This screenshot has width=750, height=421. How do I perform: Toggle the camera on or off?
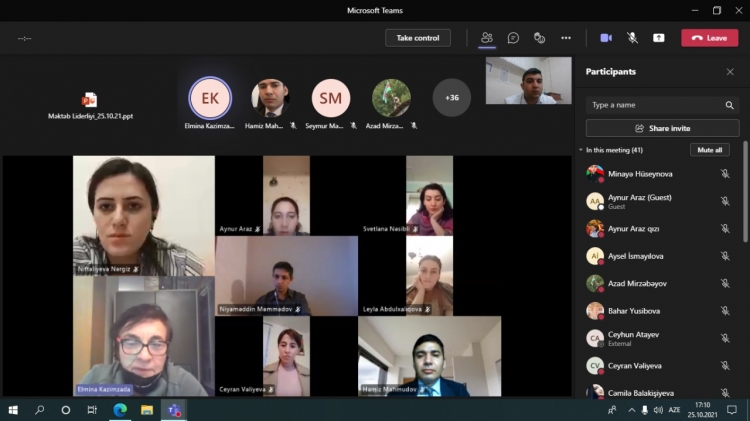[x=606, y=38]
